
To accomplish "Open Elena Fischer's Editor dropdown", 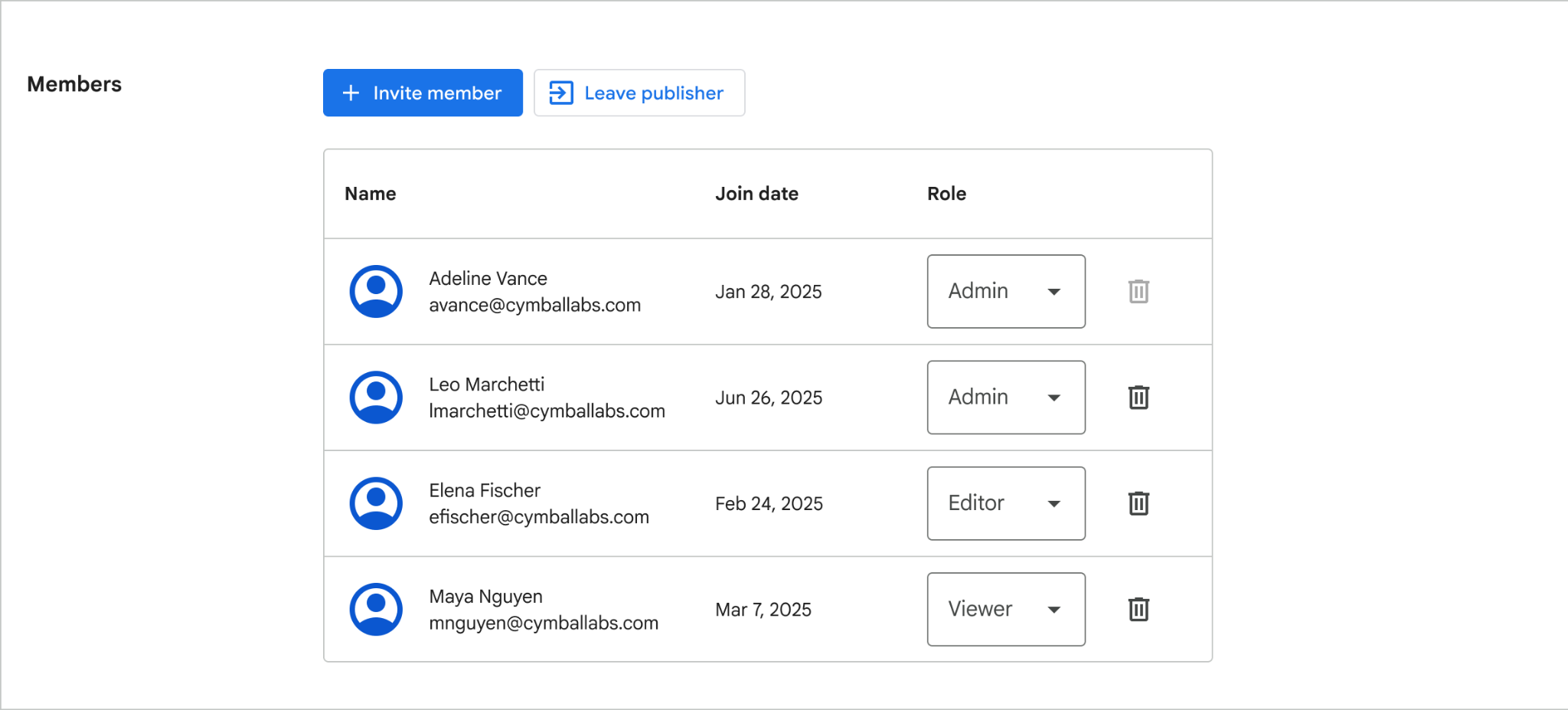I will (x=1006, y=503).
